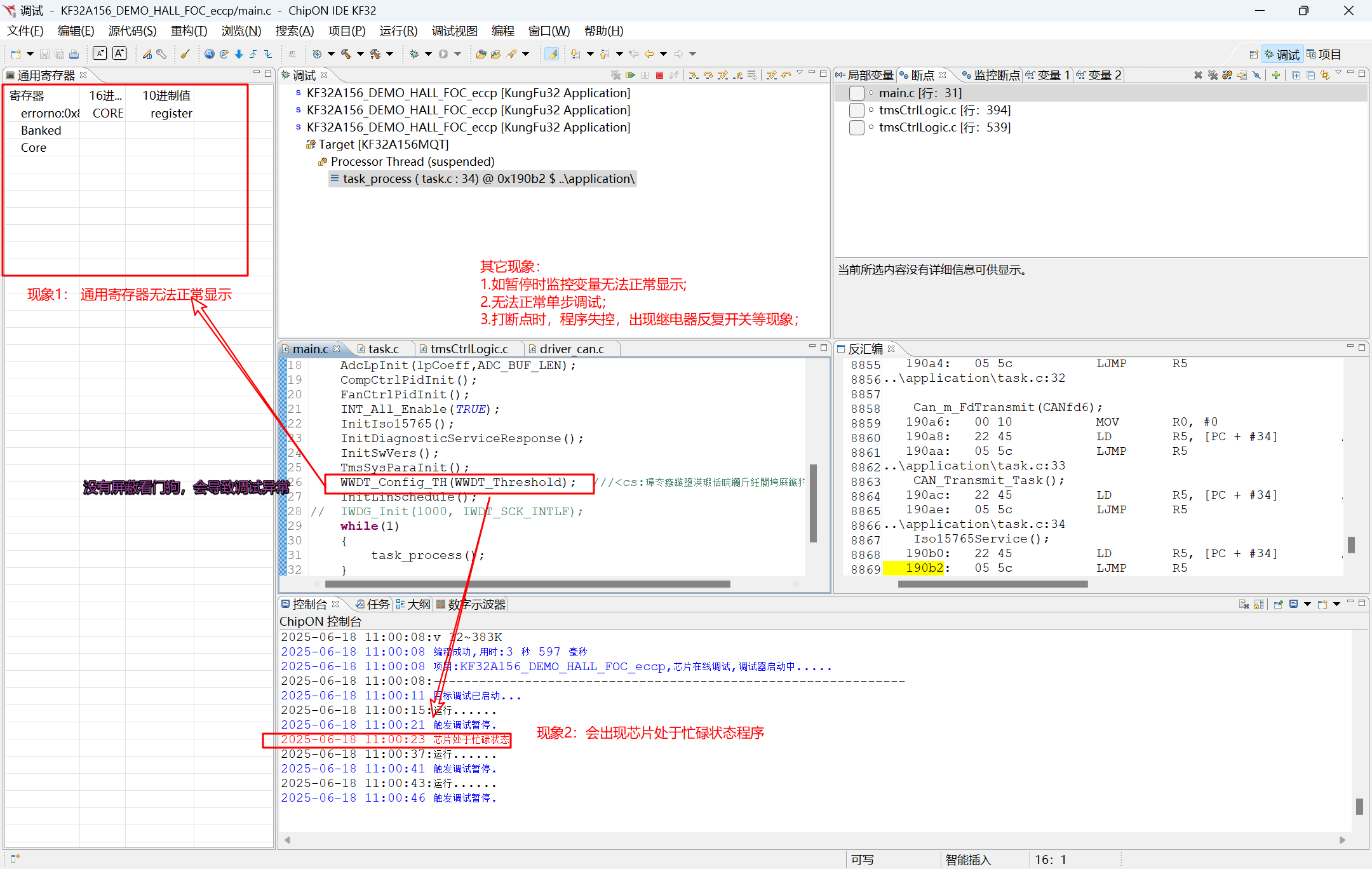This screenshot has height=869, width=1372.
Task: Click the red Terminate debug button
Action: pyautogui.click(x=659, y=75)
